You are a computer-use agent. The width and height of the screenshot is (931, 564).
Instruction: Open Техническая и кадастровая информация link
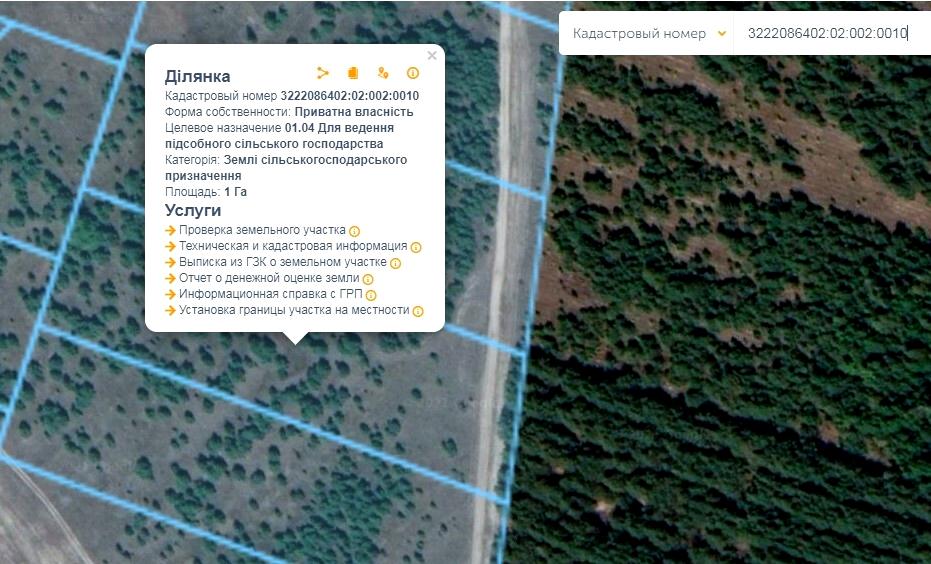(x=292, y=246)
